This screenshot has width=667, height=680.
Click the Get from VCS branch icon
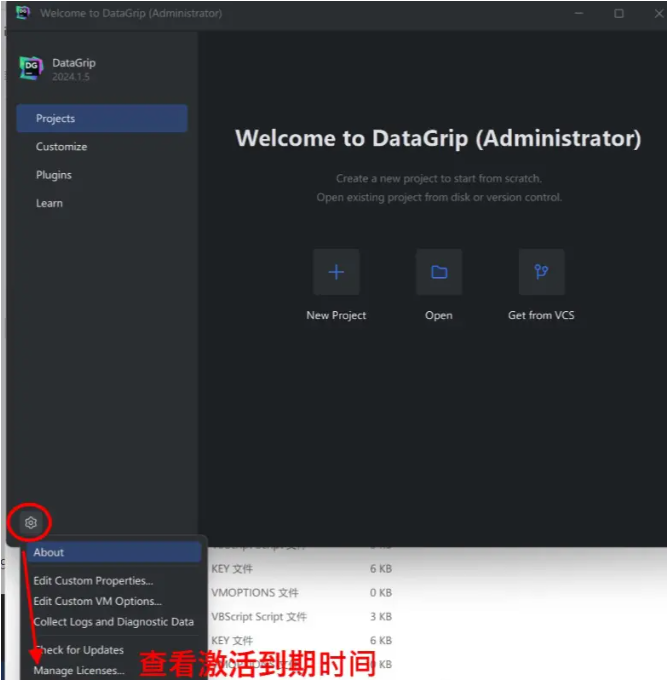pos(541,272)
